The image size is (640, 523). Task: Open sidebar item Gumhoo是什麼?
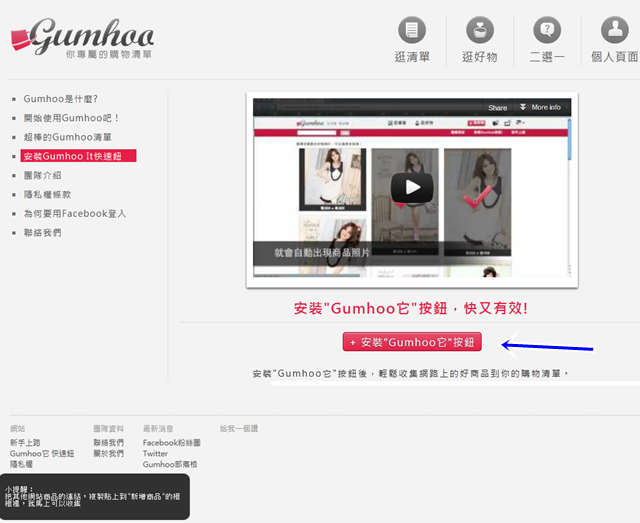pyautogui.click(x=60, y=99)
